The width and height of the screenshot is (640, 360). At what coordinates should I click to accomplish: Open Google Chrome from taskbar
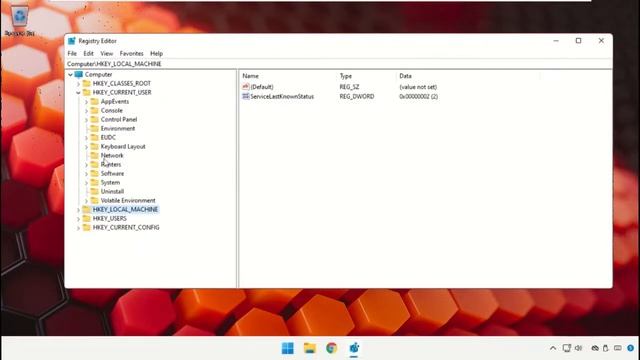331,348
